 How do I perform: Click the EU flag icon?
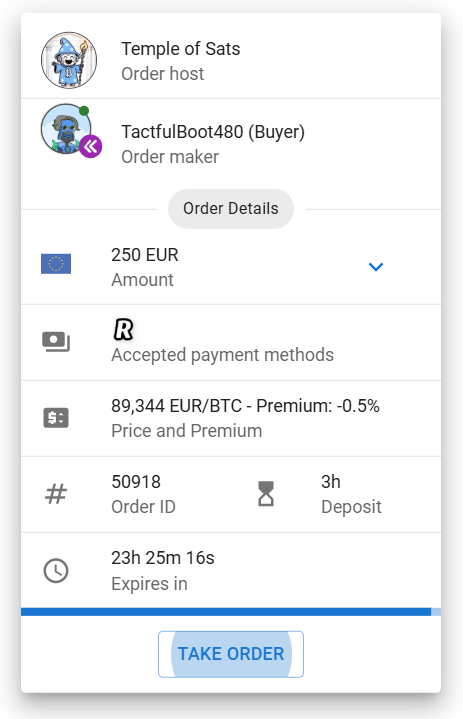56,264
